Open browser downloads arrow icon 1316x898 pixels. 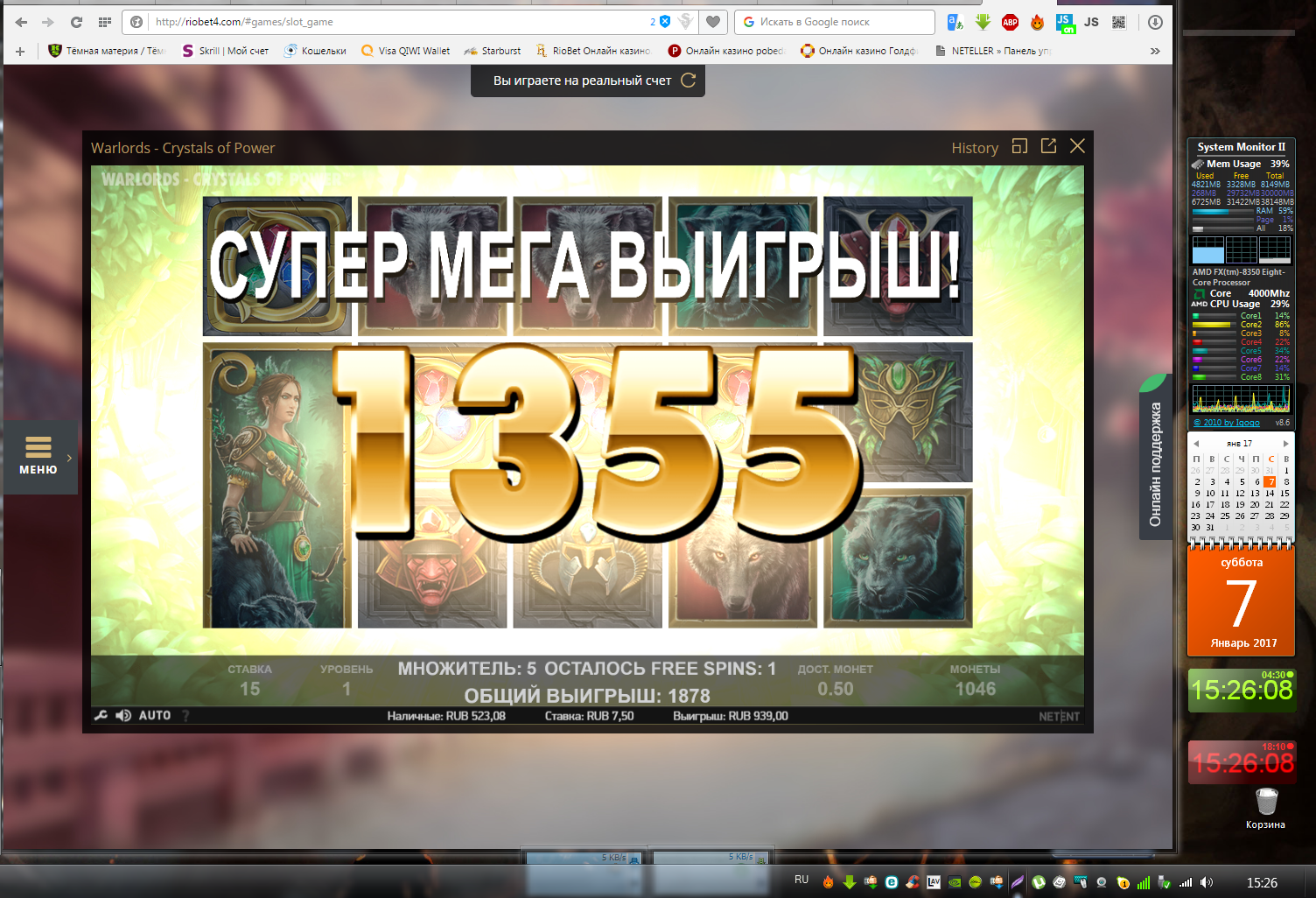(1155, 22)
